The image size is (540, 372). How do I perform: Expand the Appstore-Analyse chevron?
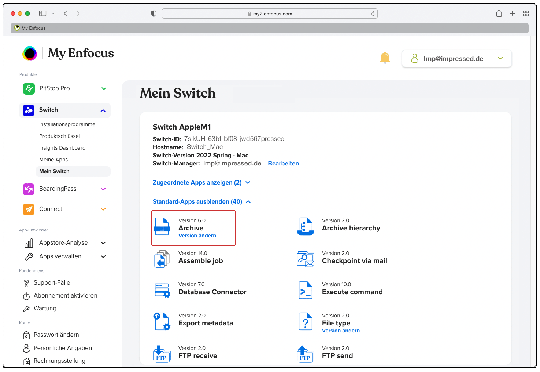point(103,243)
